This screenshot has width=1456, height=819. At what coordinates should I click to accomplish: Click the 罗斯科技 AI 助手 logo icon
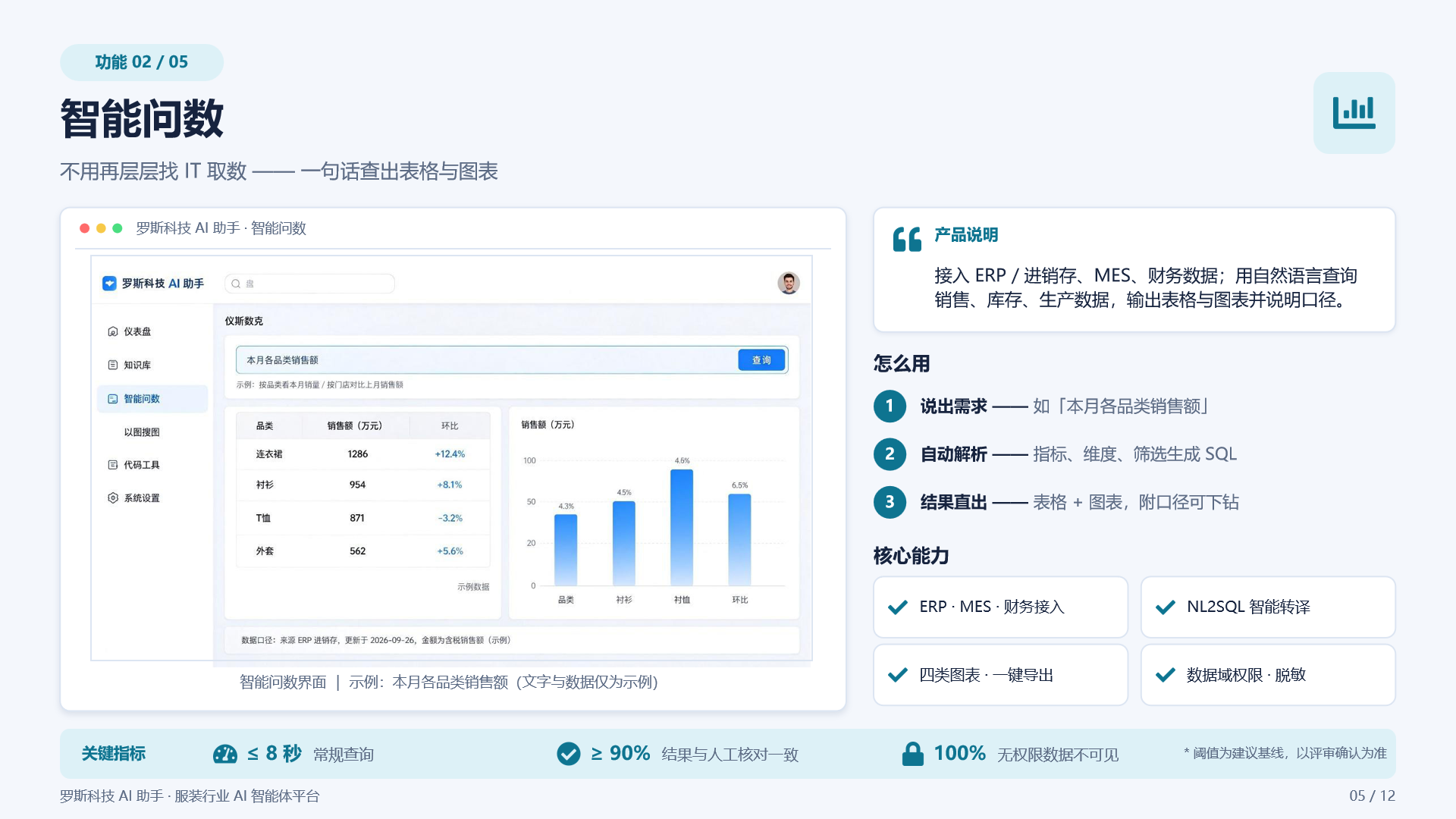[109, 283]
